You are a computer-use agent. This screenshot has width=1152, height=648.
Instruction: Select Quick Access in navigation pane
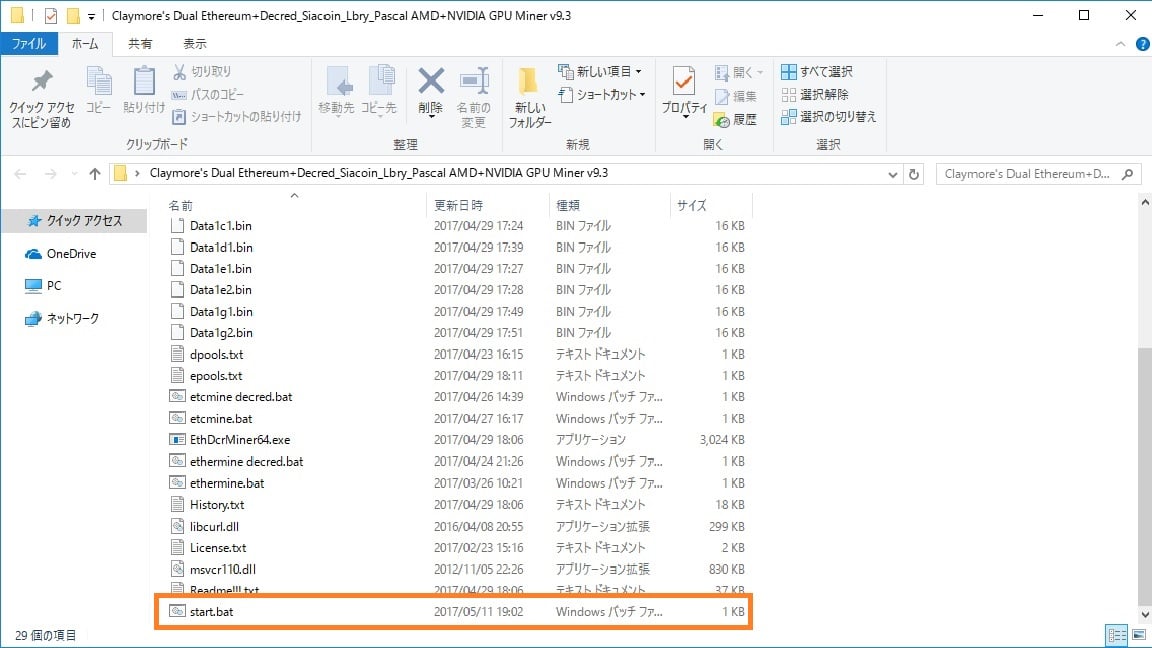click(74, 220)
